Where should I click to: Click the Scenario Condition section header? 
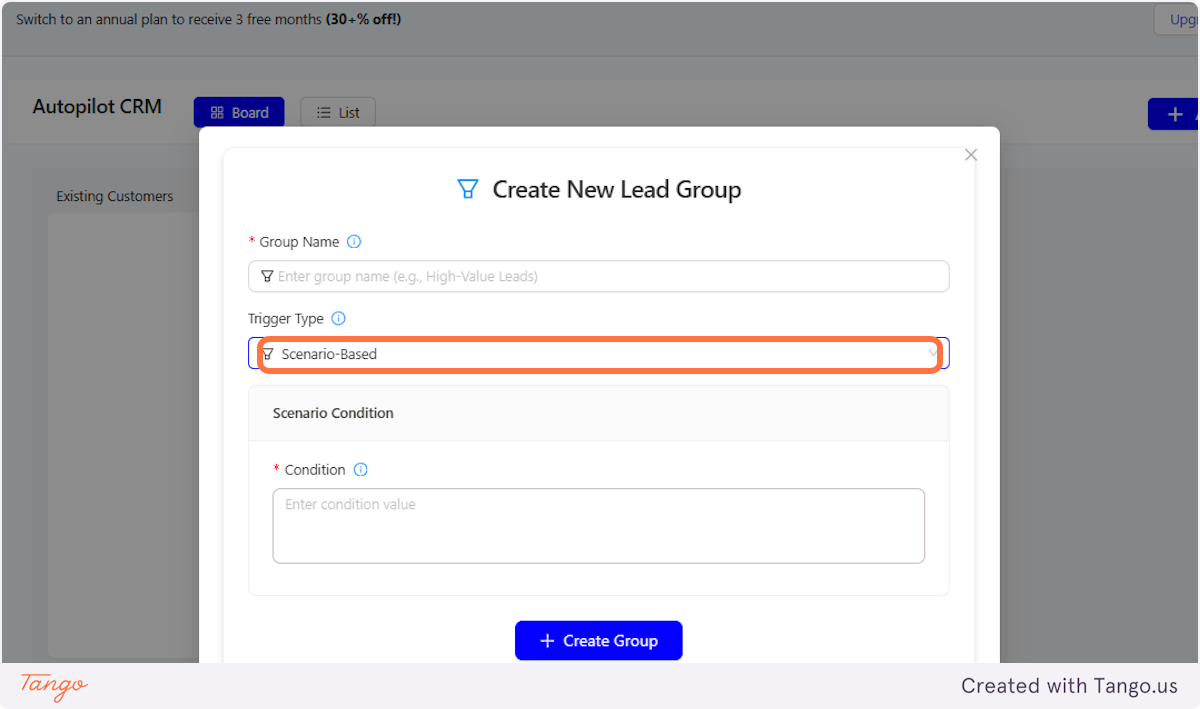pyautogui.click(x=599, y=413)
